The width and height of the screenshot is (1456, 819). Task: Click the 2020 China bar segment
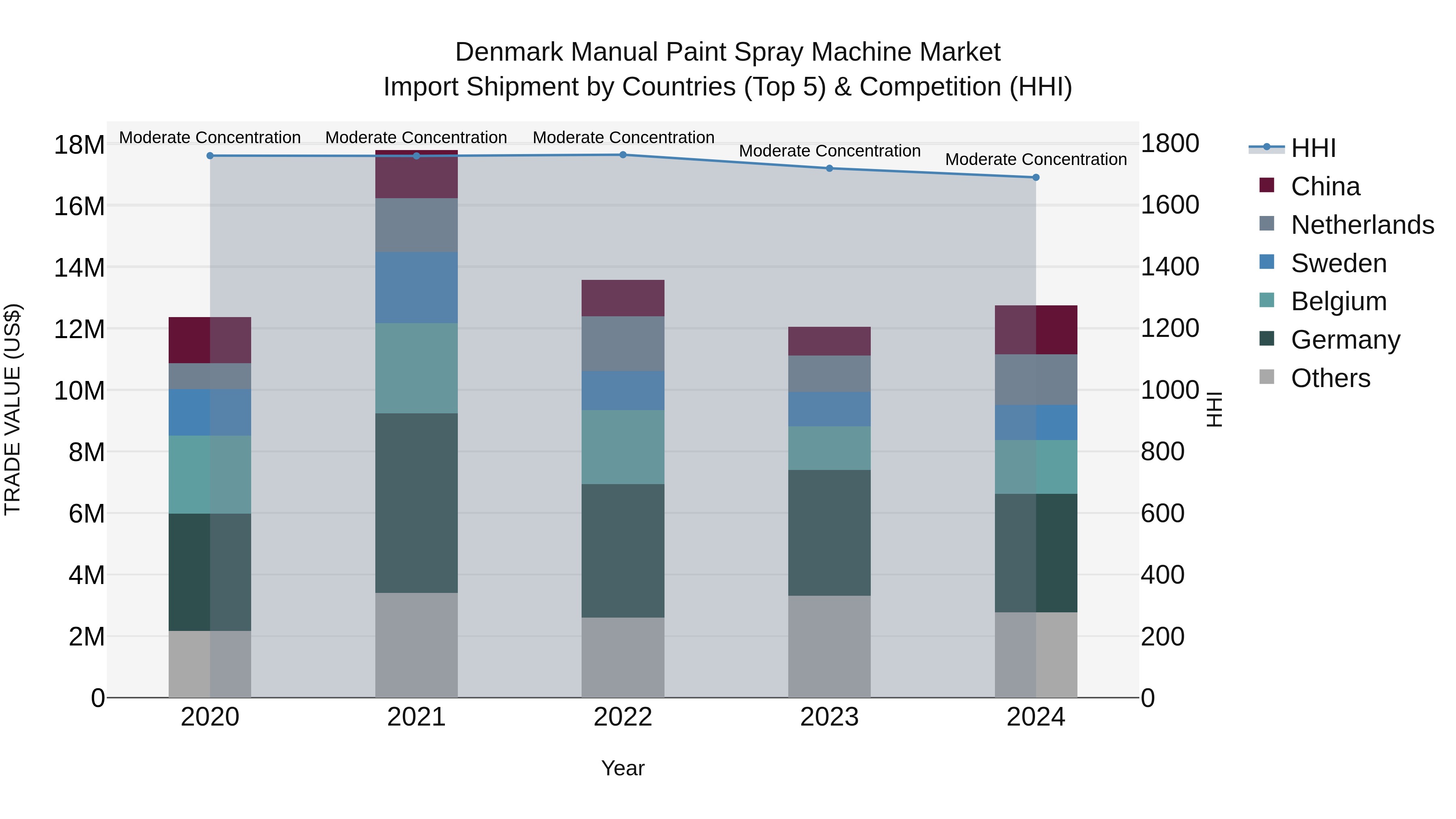pos(210,340)
